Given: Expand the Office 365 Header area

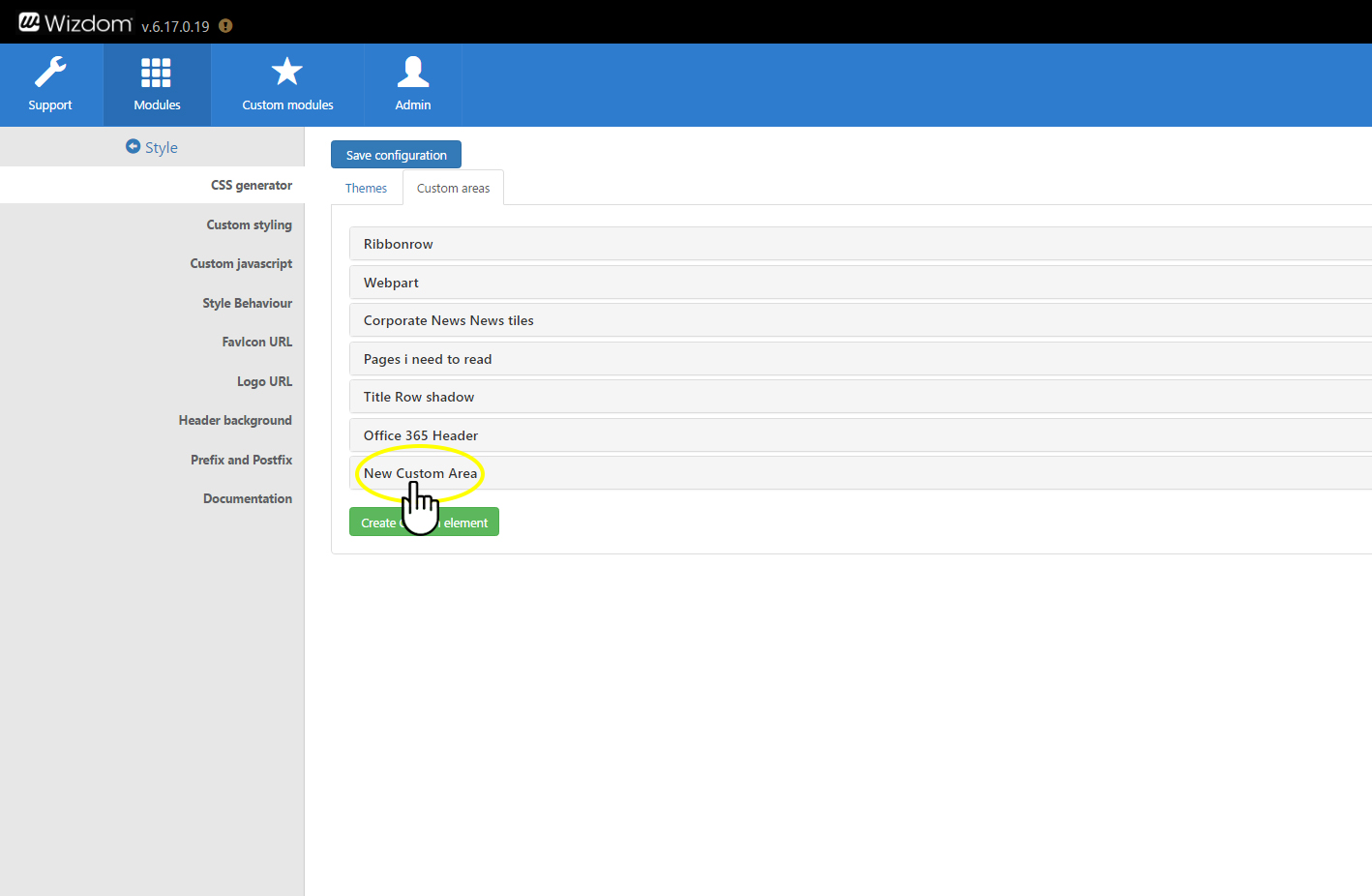Looking at the screenshot, I should 421,435.
